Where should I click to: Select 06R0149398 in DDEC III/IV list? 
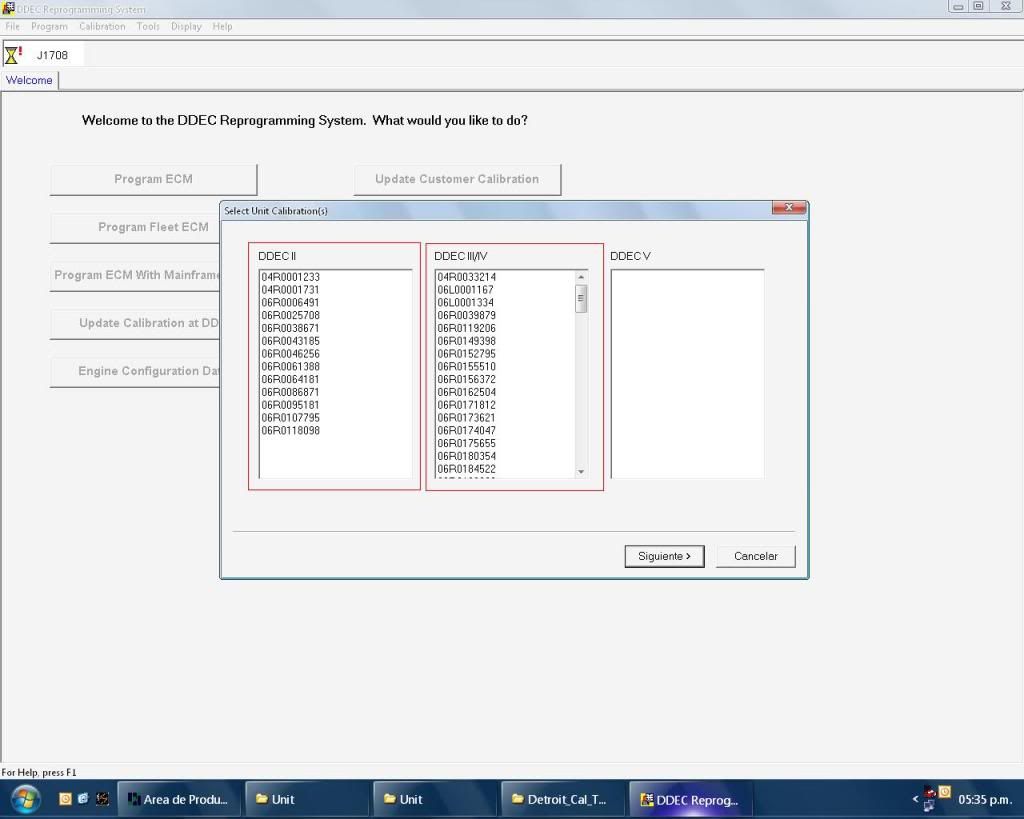tap(466, 341)
